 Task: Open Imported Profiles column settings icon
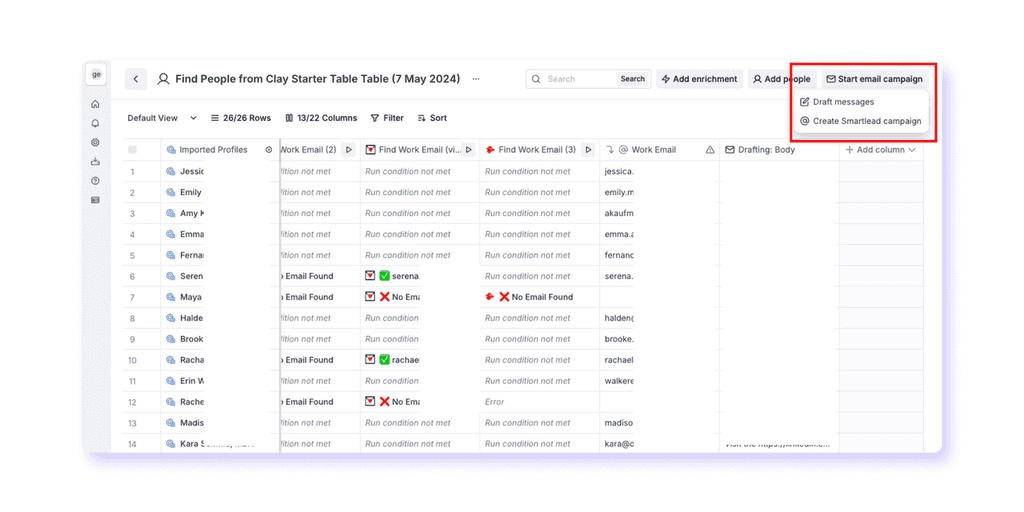pyautogui.click(x=269, y=150)
